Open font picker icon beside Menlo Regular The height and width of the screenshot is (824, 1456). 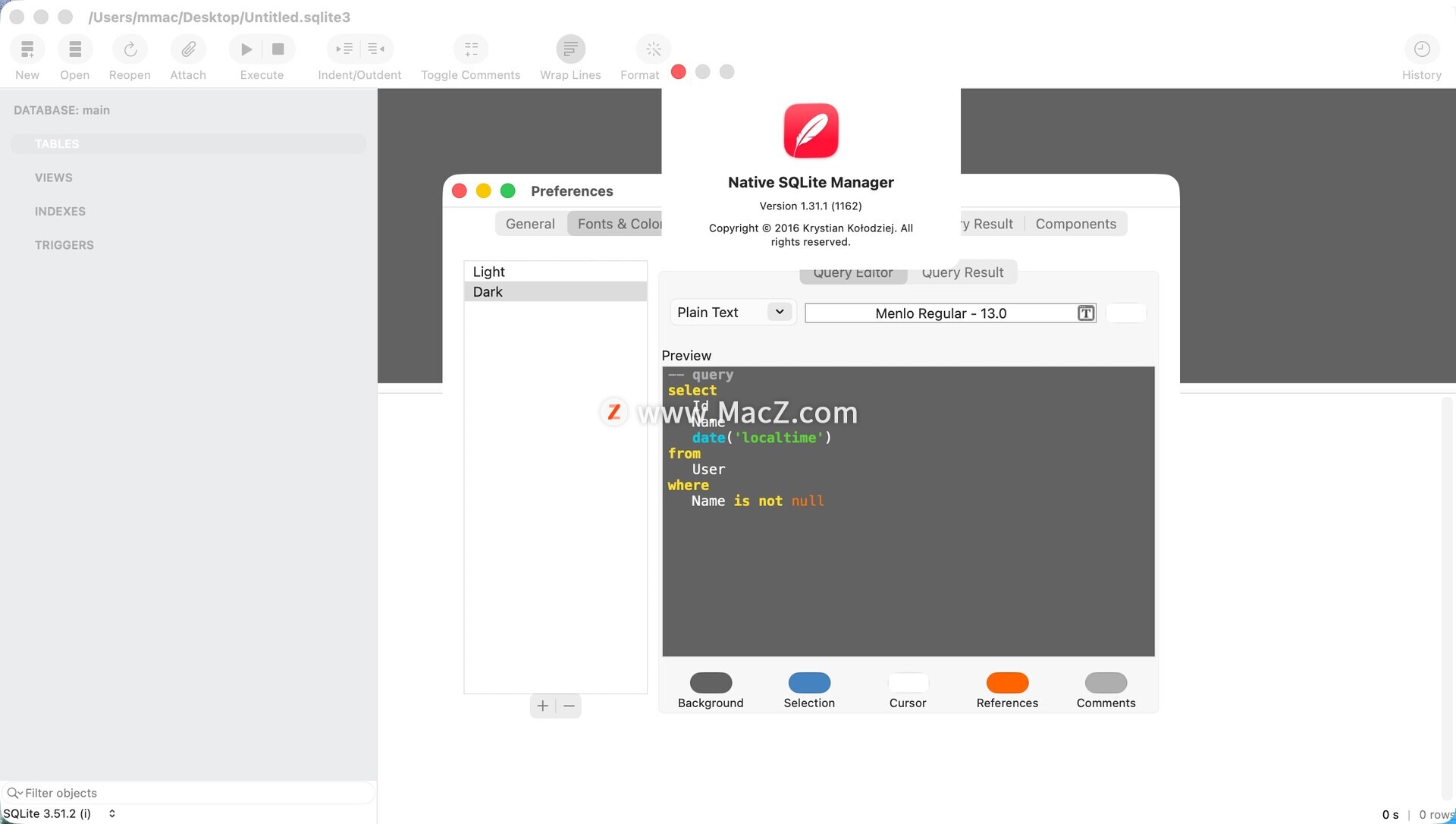point(1086,313)
